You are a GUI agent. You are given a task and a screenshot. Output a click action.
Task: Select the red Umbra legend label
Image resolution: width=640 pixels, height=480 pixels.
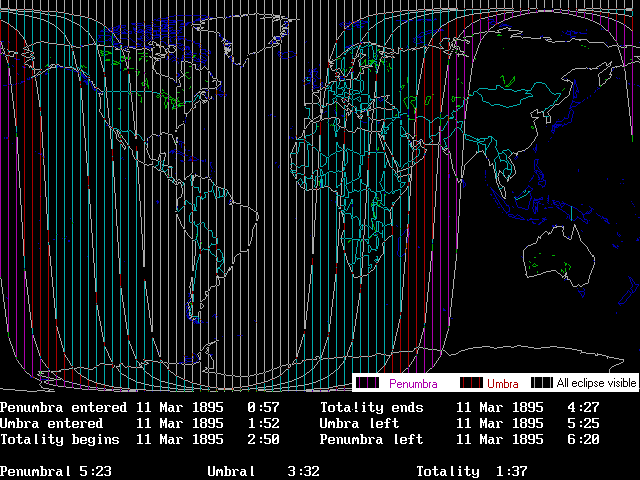(x=503, y=383)
